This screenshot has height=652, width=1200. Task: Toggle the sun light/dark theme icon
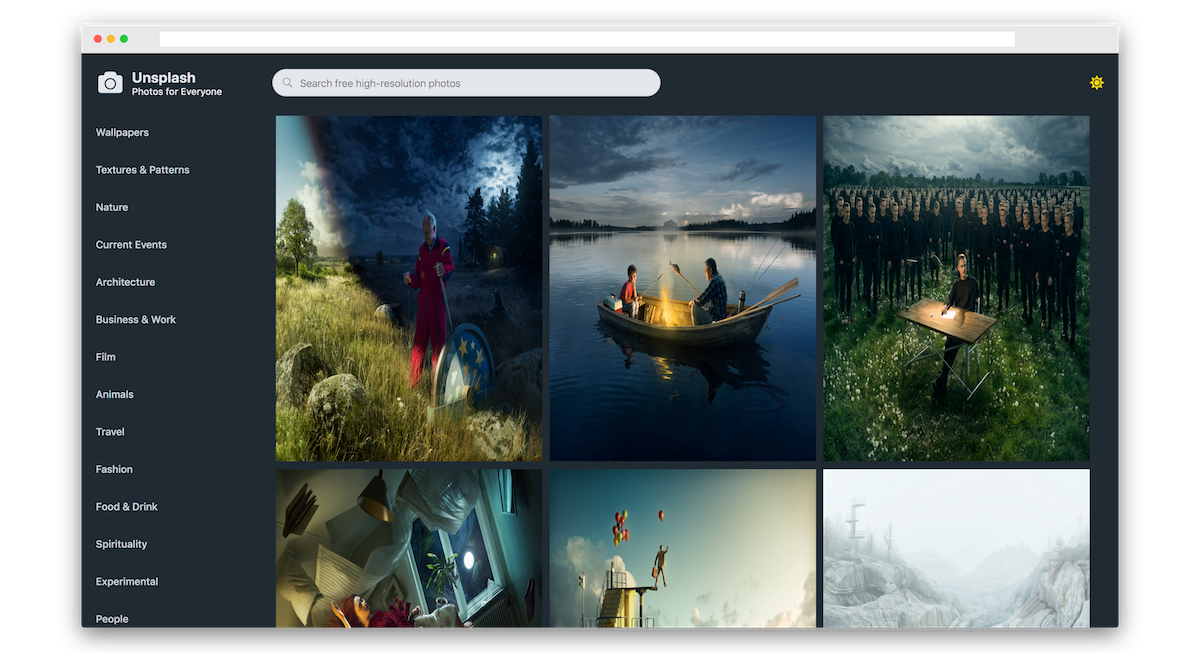[1097, 83]
